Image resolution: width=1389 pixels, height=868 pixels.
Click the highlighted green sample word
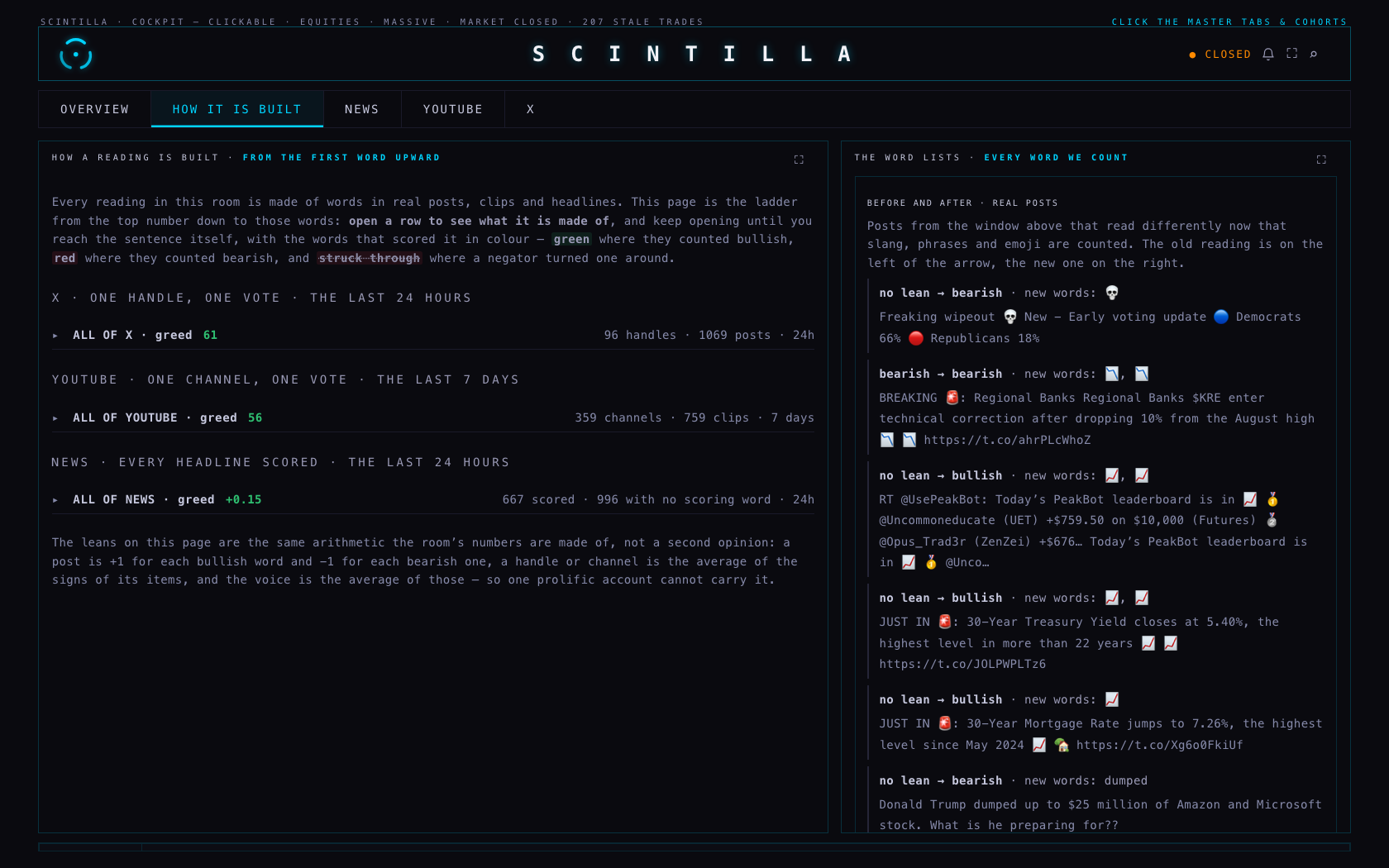[x=571, y=239]
